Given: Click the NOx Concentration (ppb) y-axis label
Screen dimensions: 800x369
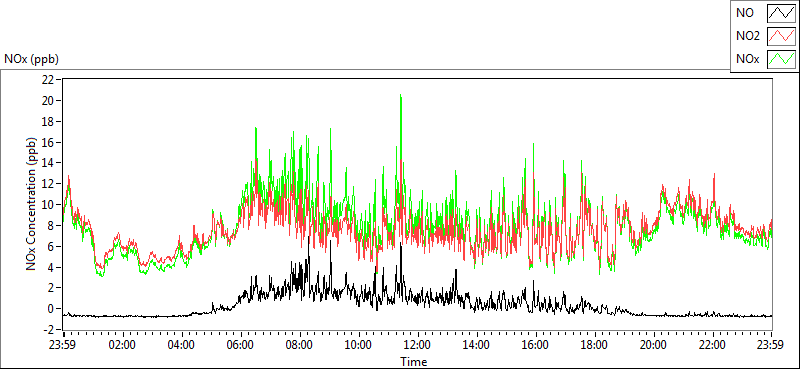Looking at the screenshot, I should pos(31,203).
